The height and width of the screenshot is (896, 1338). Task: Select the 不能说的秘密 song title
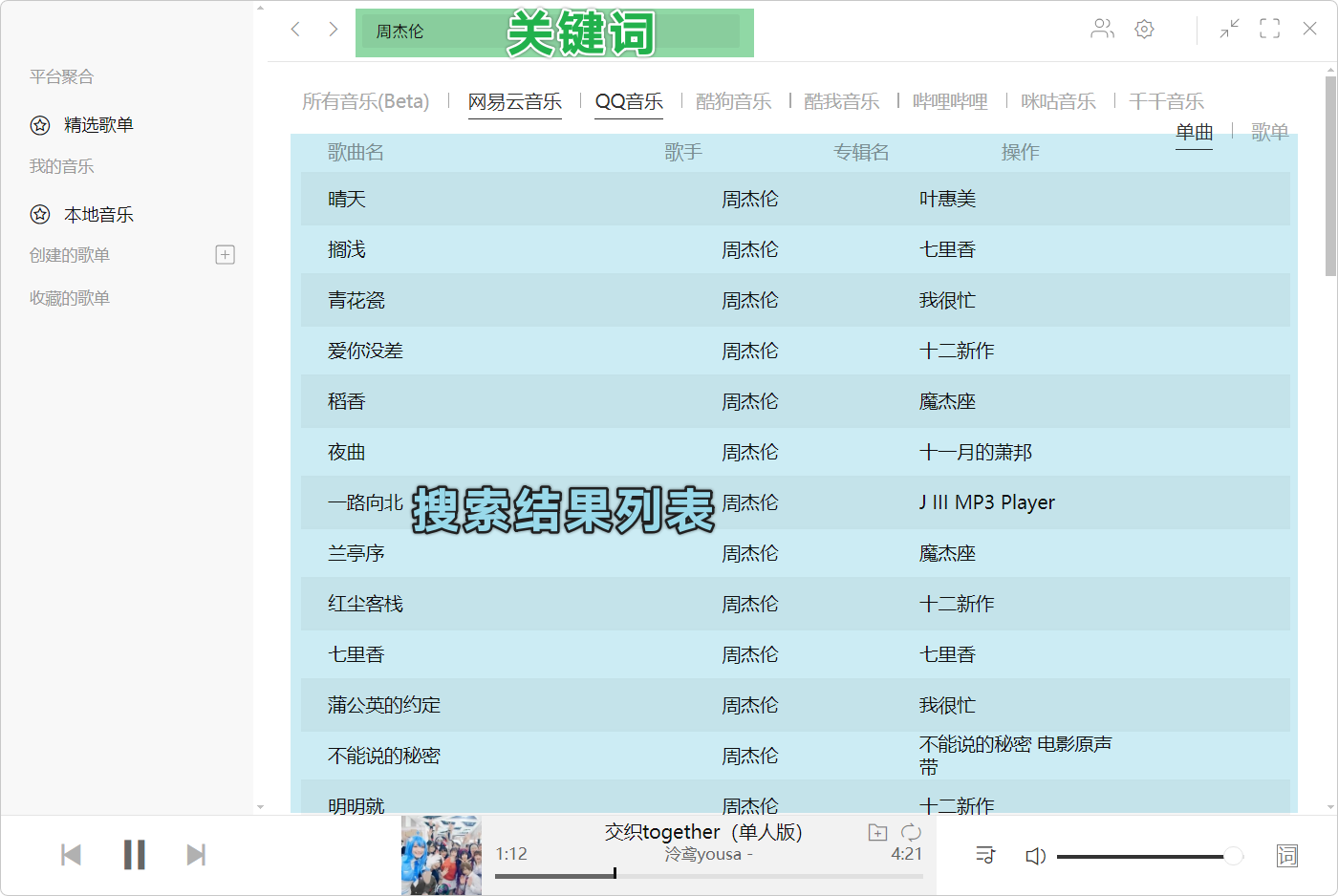pyautogui.click(x=384, y=756)
